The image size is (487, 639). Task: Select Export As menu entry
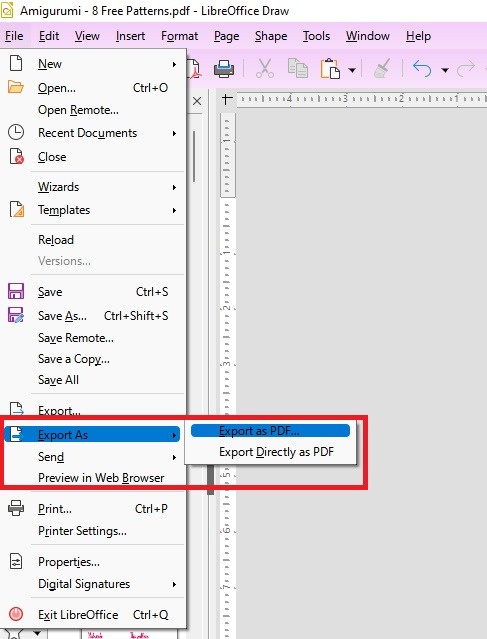pos(92,434)
